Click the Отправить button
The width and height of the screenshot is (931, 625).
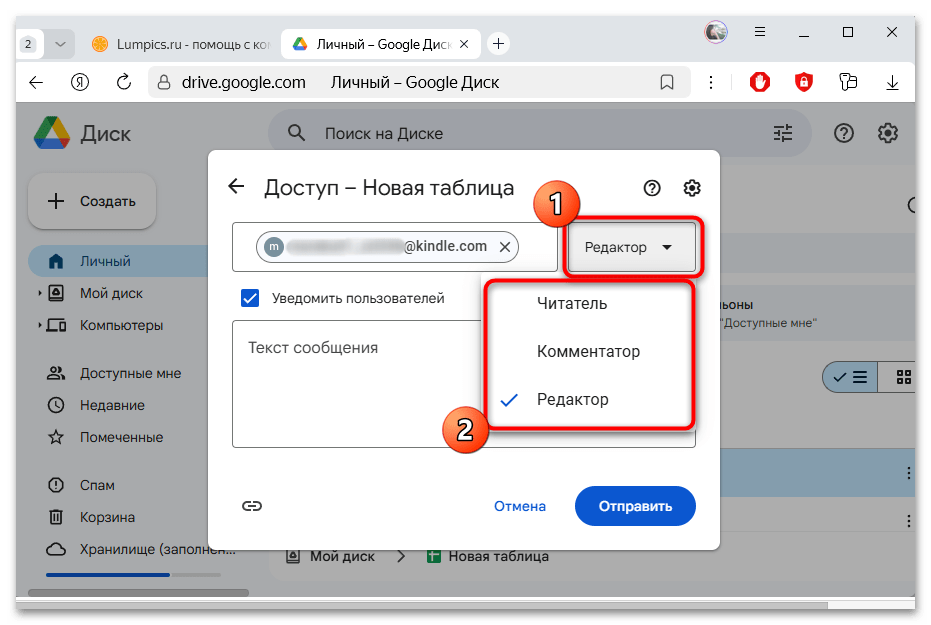(x=634, y=506)
